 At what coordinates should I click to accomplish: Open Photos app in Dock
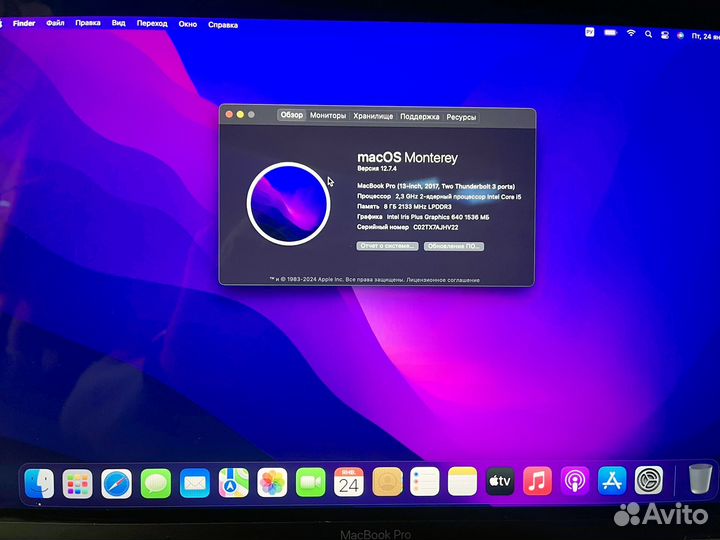(272, 483)
